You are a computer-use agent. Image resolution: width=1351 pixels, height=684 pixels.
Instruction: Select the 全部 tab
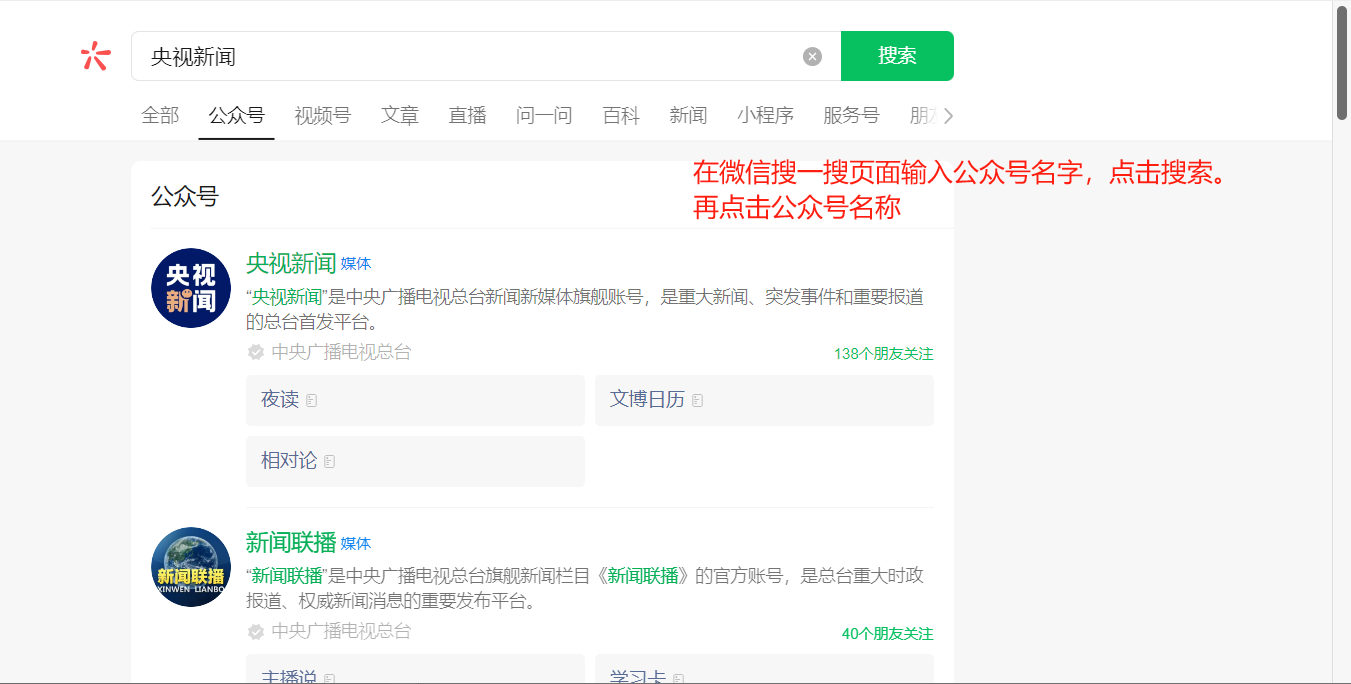(x=160, y=116)
